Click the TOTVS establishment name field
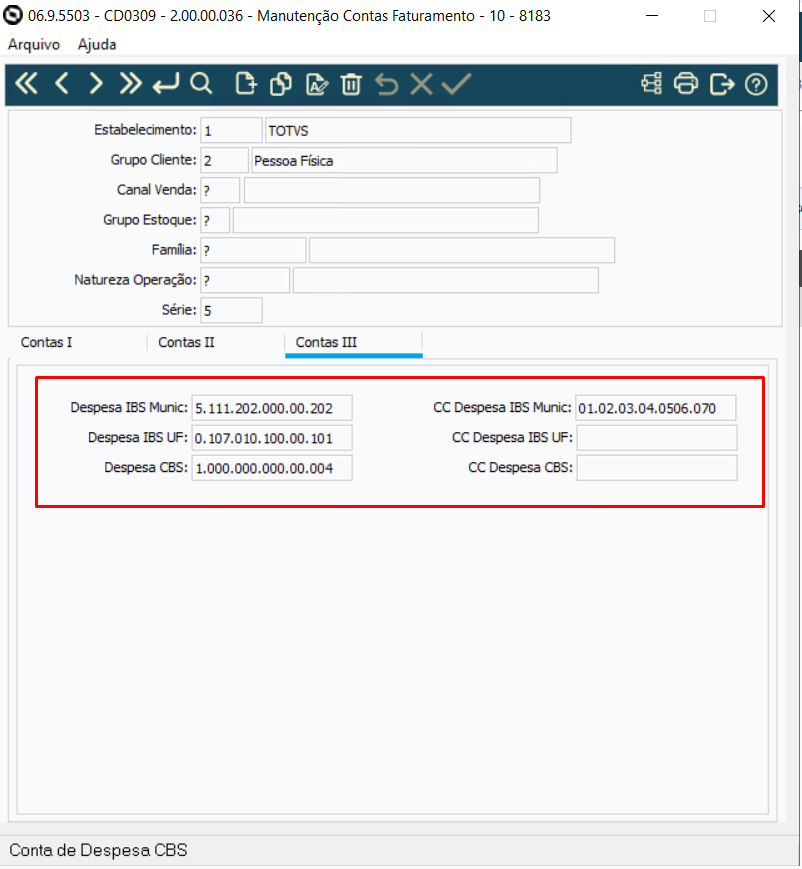This screenshot has width=802, height=869. click(x=418, y=130)
